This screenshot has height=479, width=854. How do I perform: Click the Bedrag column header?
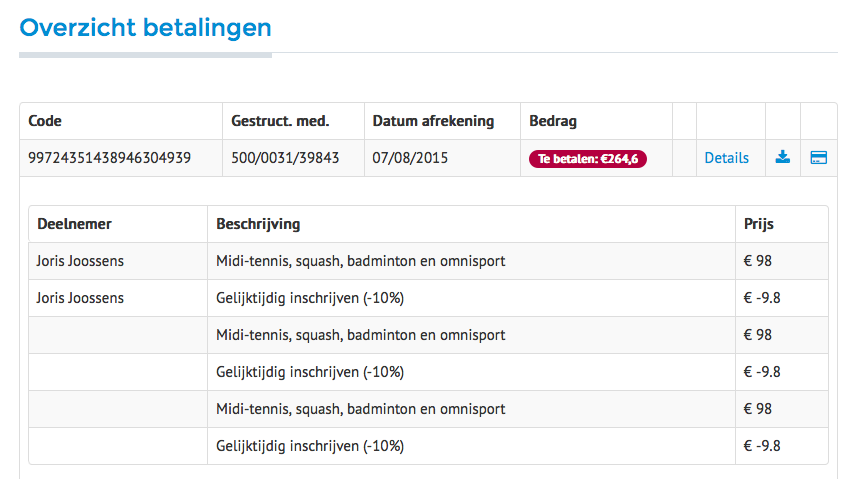tap(553, 121)
